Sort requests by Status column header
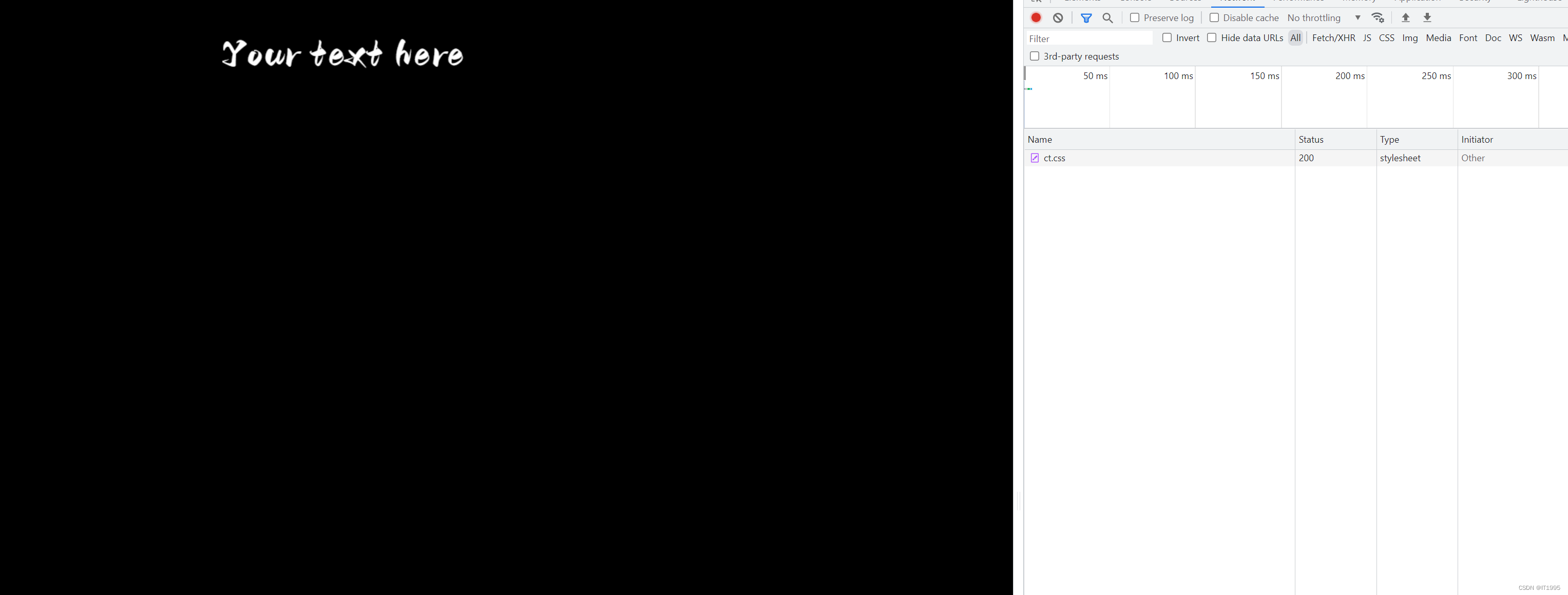The width and height of the screenshot is (1568, 595). [x=1335, y=139]
